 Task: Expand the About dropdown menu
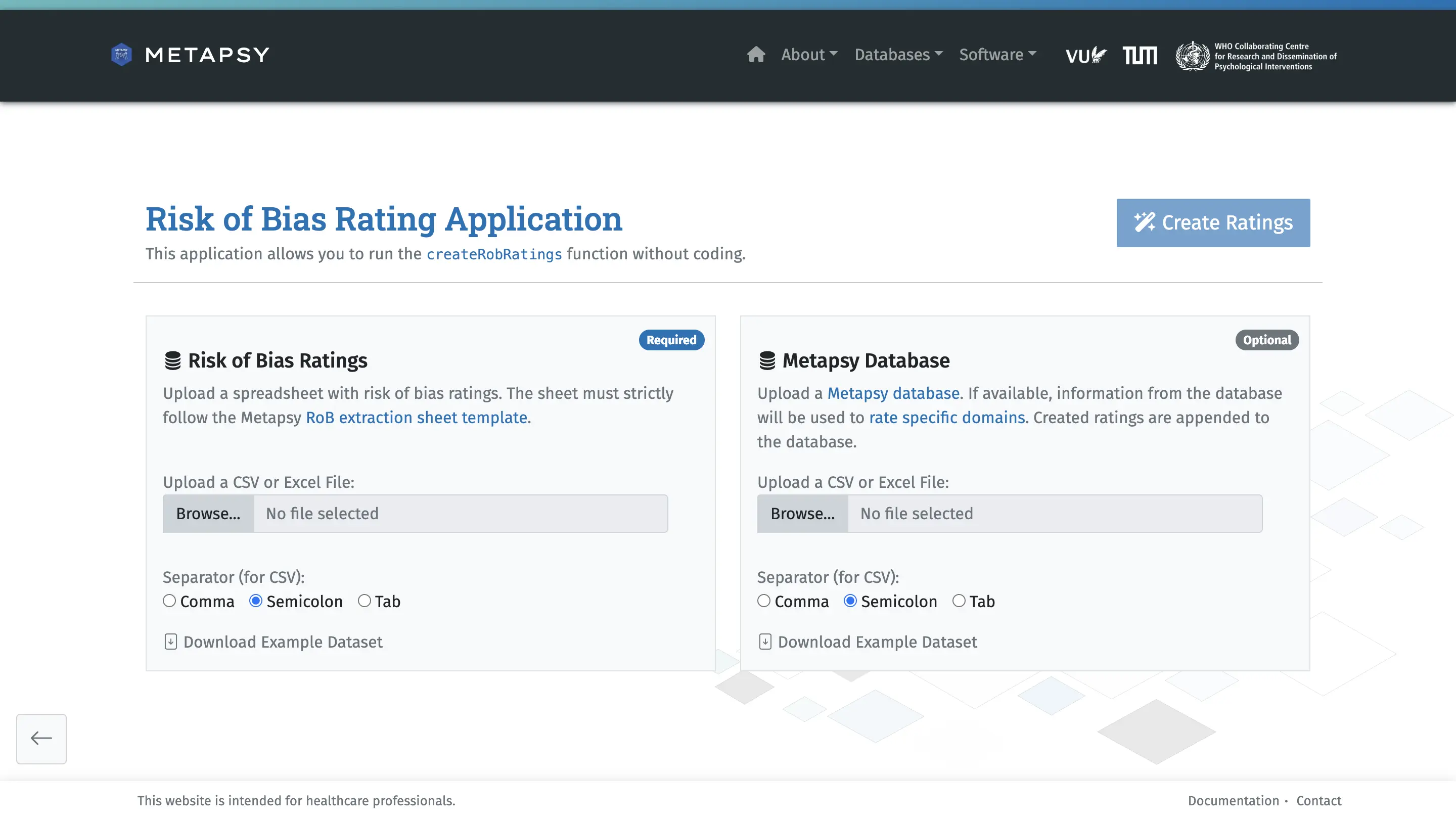click(809, 55)
